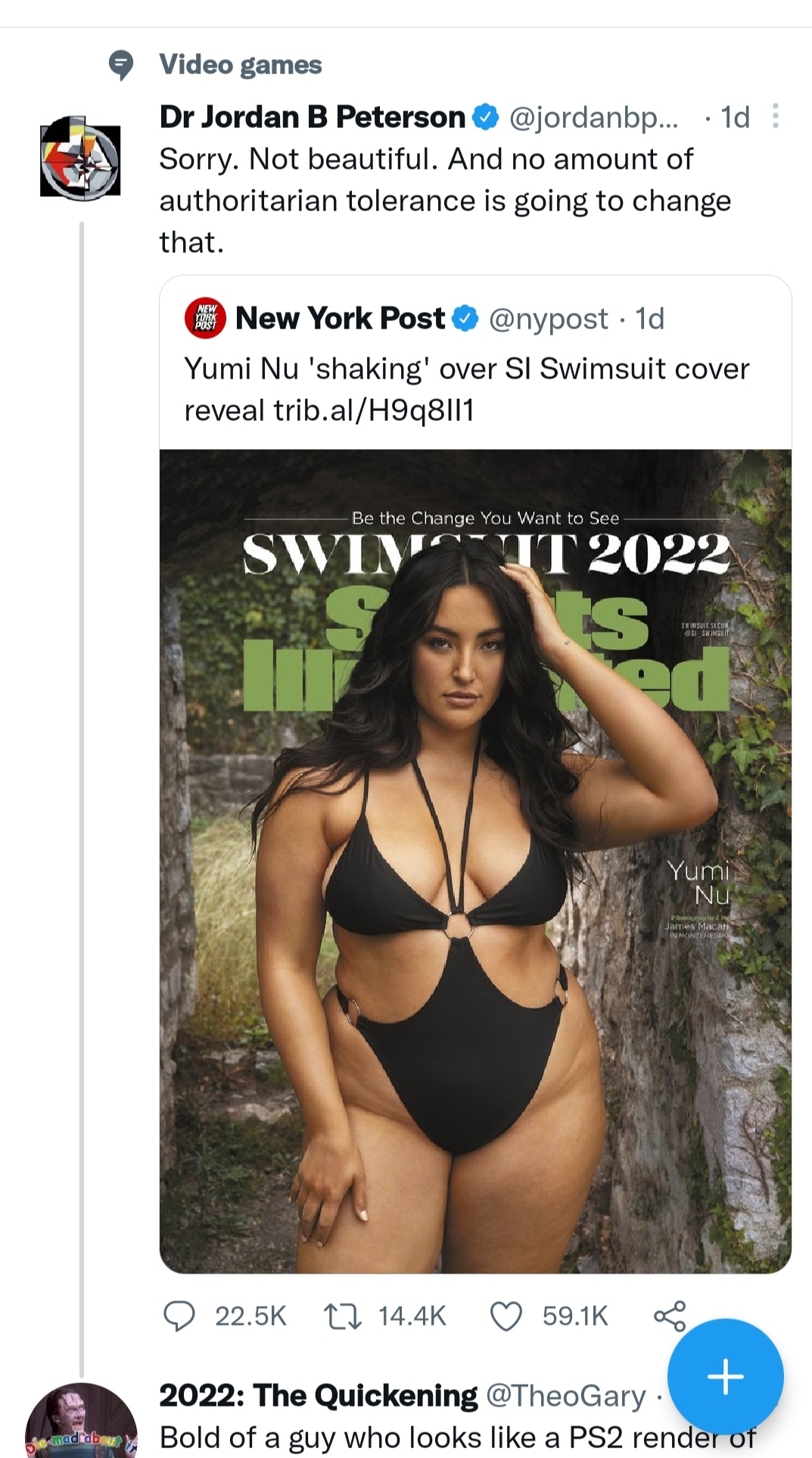Share the tweet via share icon

point(670,1316)
